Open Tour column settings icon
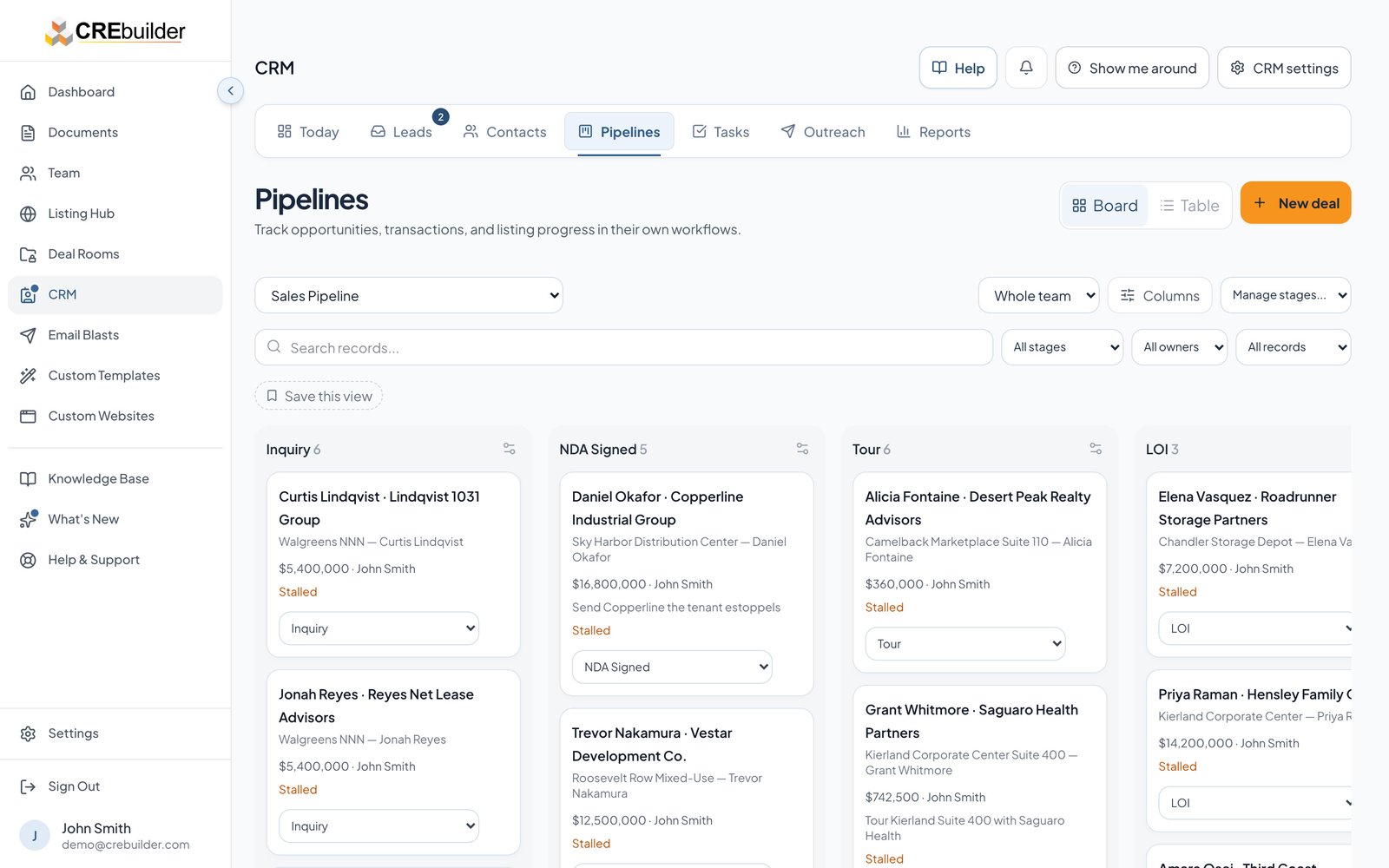The image size is (1389, 868). (x=1096, y=449)
